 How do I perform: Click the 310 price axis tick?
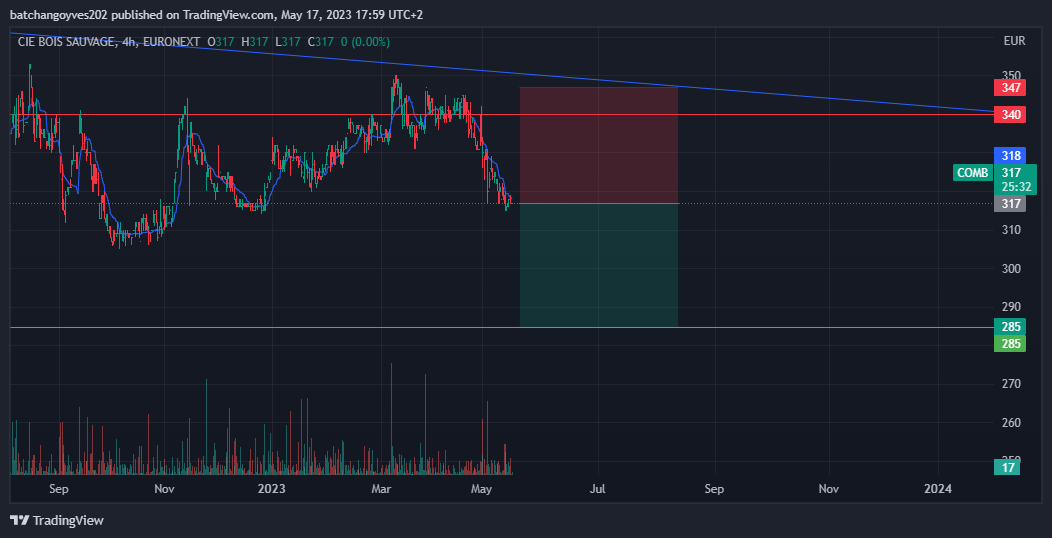coord(1012,230)
